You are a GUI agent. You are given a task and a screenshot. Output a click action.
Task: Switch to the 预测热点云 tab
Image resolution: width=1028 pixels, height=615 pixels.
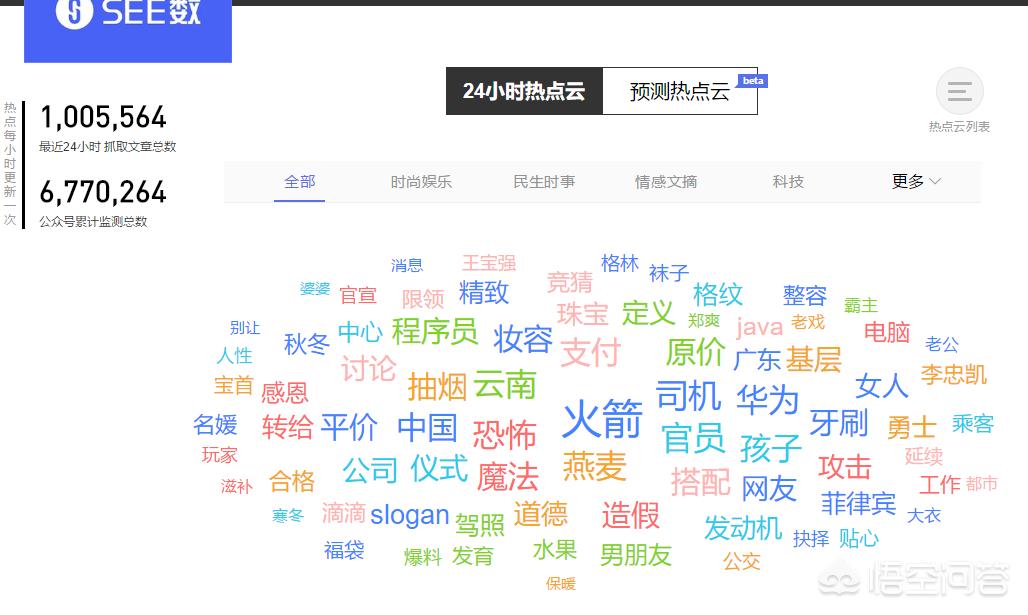coord(680,91)
